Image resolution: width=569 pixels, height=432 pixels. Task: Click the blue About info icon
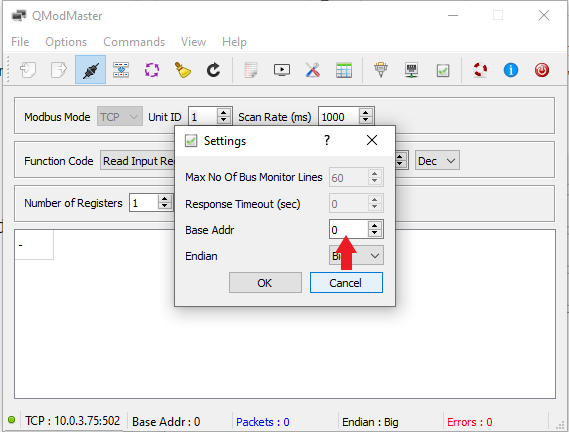511,70
